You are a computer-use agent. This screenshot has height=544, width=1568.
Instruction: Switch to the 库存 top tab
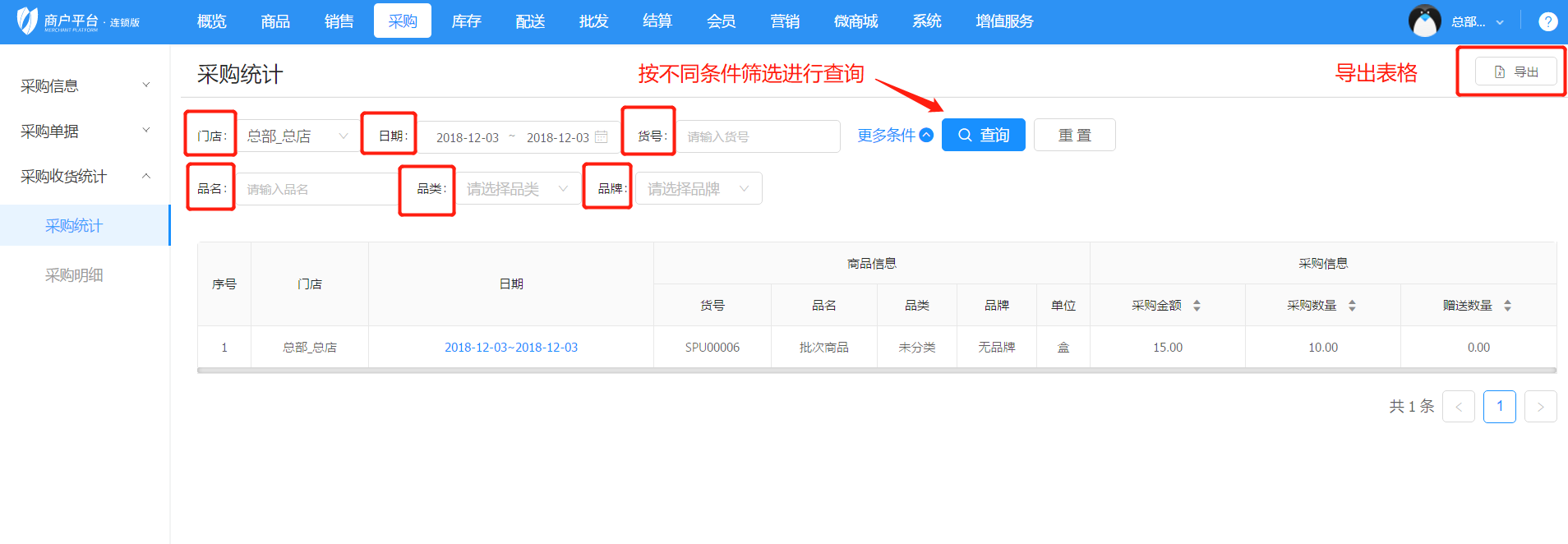(x=466, y=21)
